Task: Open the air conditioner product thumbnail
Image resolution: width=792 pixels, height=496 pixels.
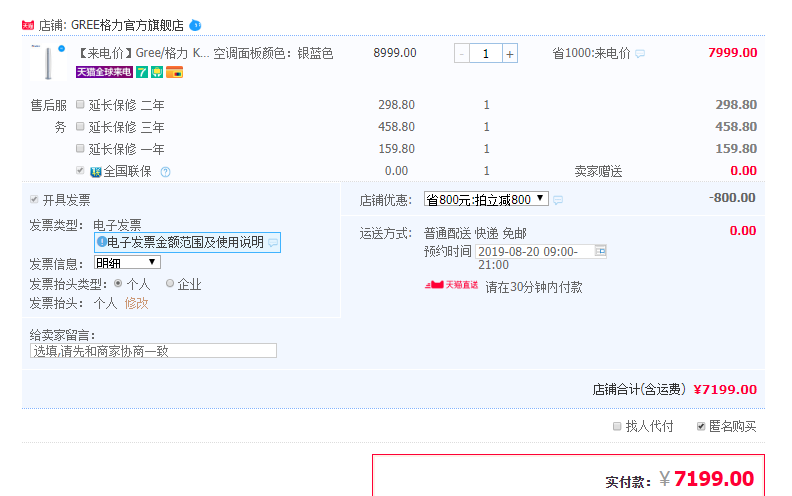Action: point(48,62)
